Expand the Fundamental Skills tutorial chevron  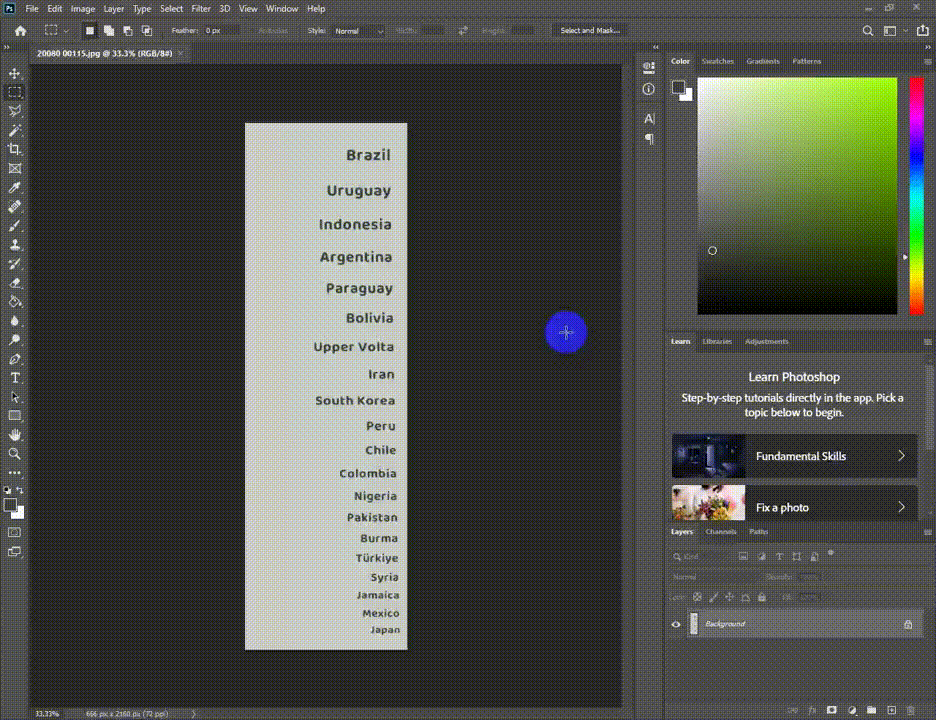tap(901, 456)
